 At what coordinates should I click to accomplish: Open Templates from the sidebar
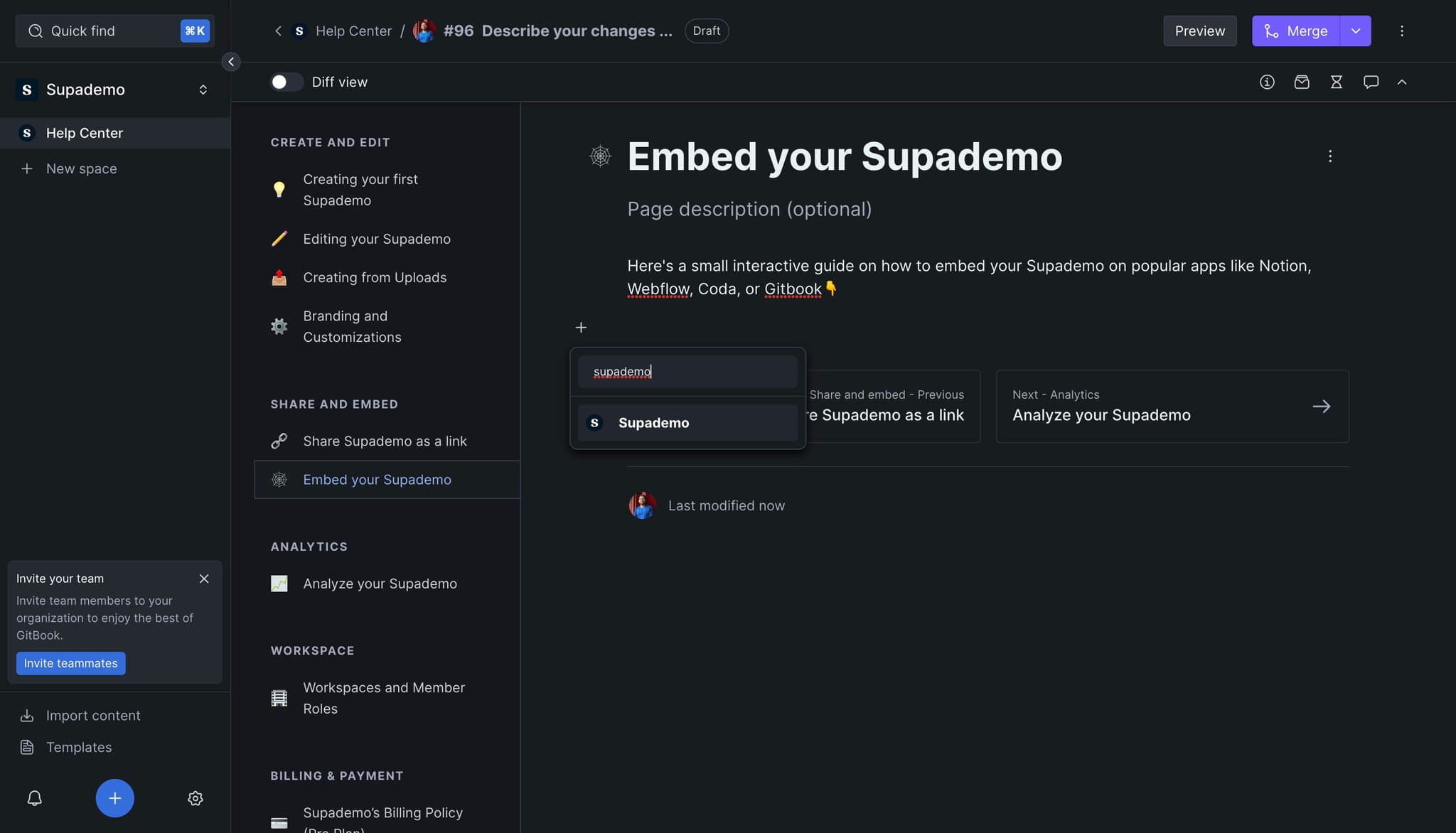pos(78,747)
